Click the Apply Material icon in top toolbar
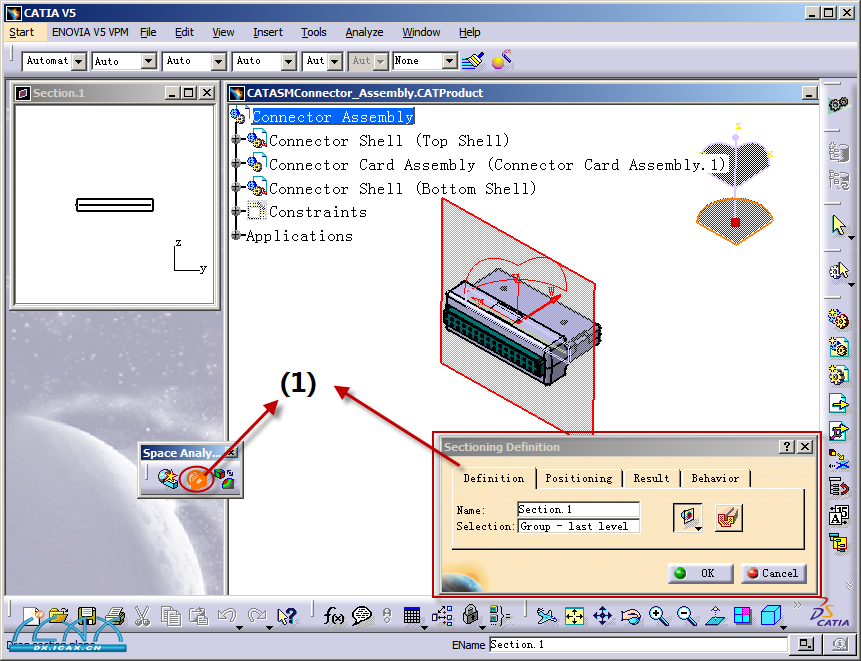The width and height of the screenshot is (861, 661). 502,60
